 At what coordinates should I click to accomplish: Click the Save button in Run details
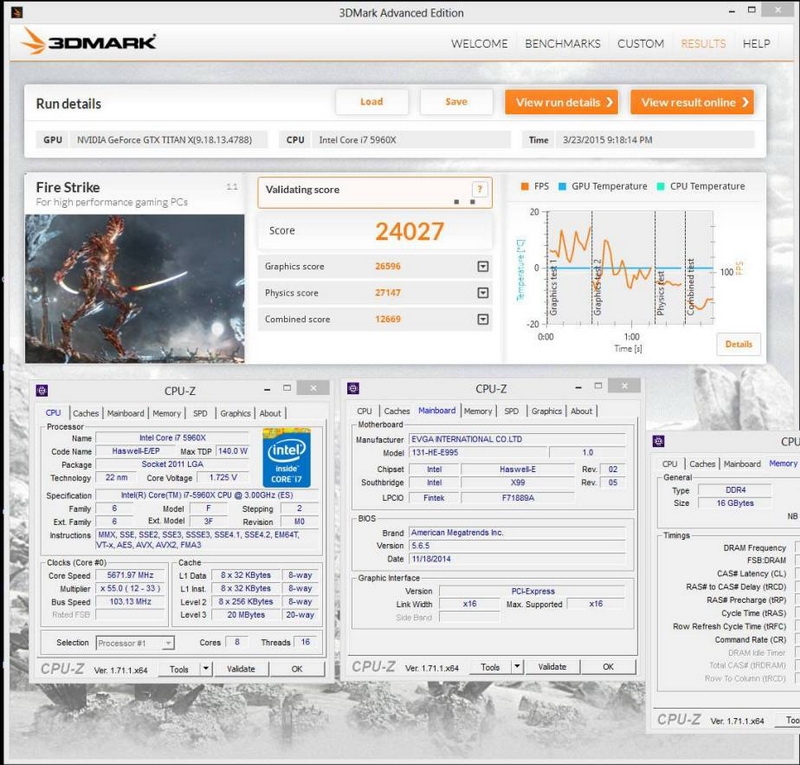click(x=456, y=102)
